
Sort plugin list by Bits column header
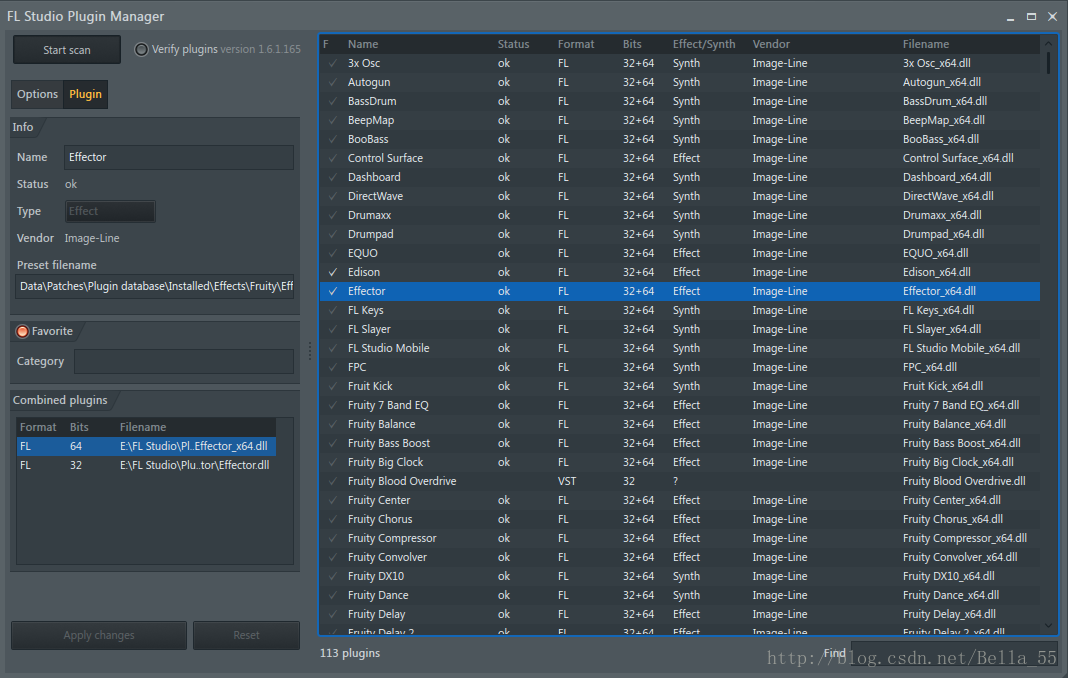coord(632,44)
